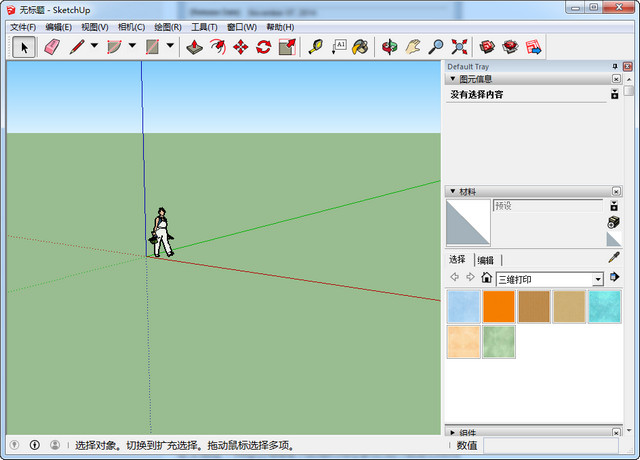Open the Extension Warehouse icon
Image resolution: width=640 pixels, height=460 pixels.
click(x=510, y=47)
